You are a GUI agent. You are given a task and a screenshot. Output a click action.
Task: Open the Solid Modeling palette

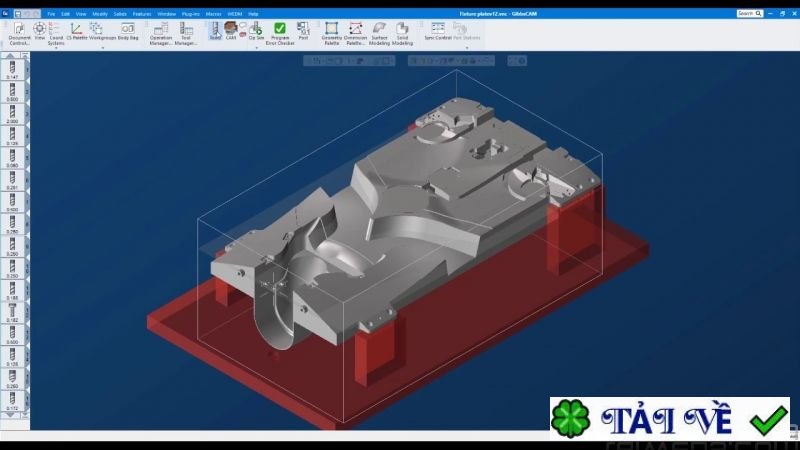point(402,34)
